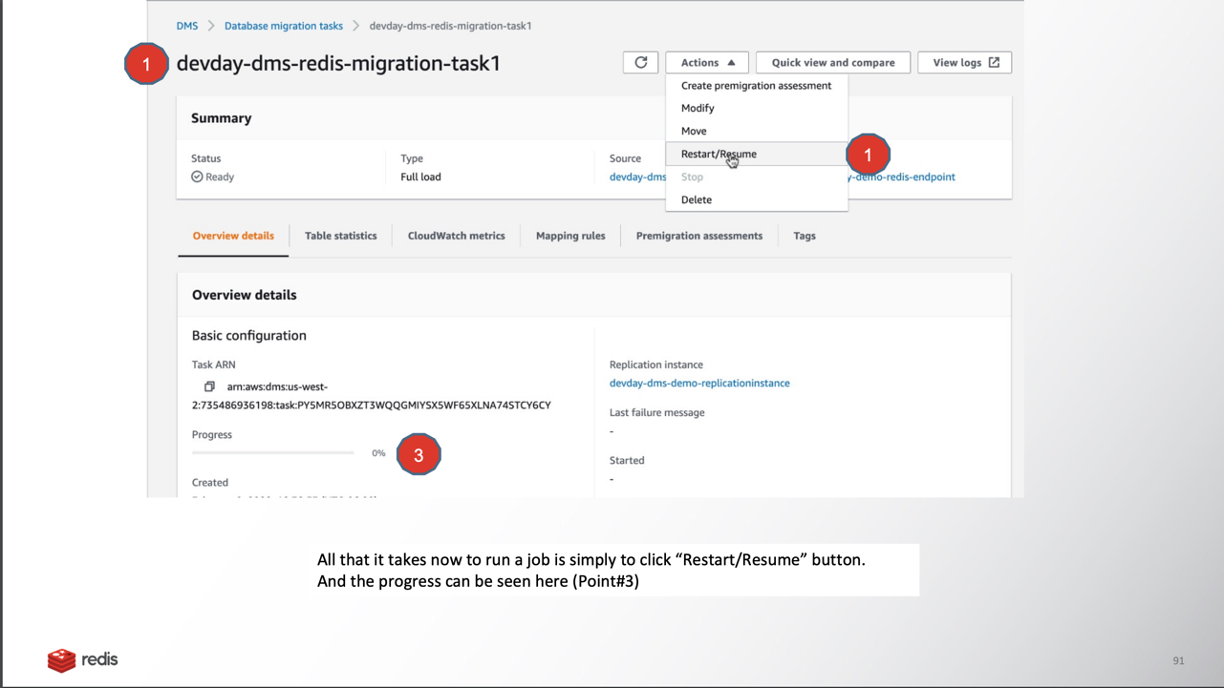Open the demo-redis-endpoint target link
Image resolution: width=1224 pixels, height=688 pixels.
[x=901, y=177]
